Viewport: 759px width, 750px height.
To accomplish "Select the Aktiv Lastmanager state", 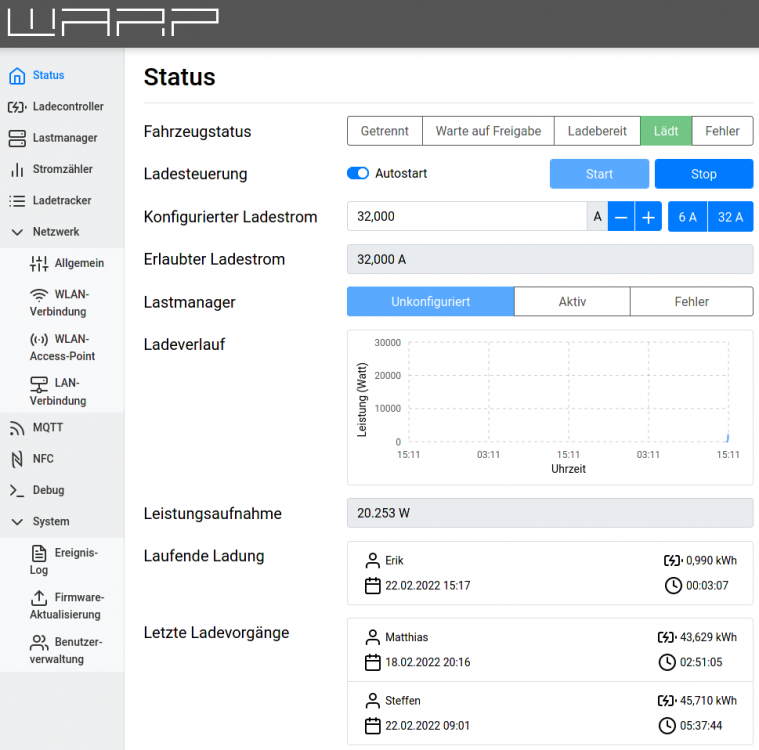I will [572, 302].
